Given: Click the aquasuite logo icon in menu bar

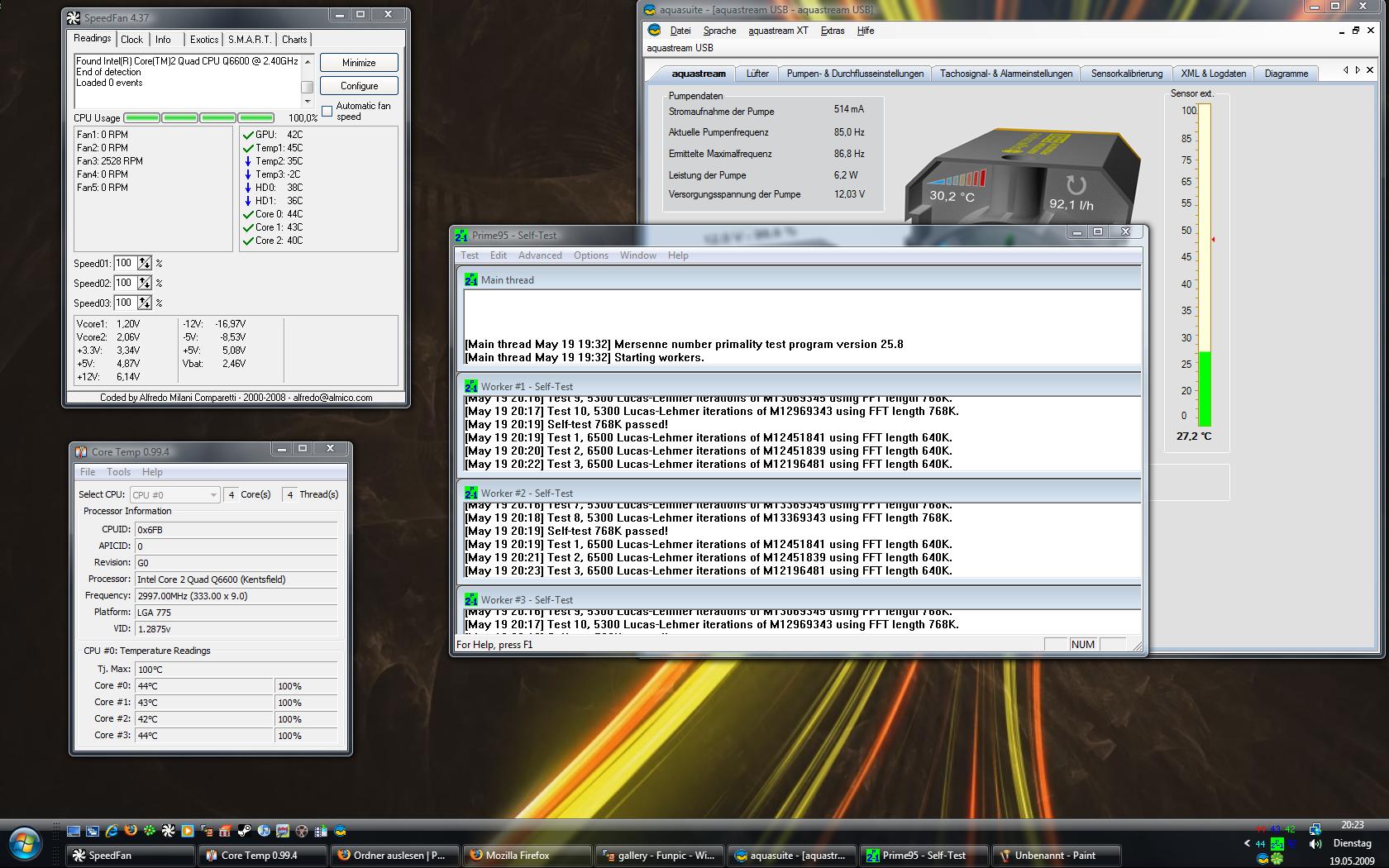Looking at the screenshot, I should [x=655, y=30].
